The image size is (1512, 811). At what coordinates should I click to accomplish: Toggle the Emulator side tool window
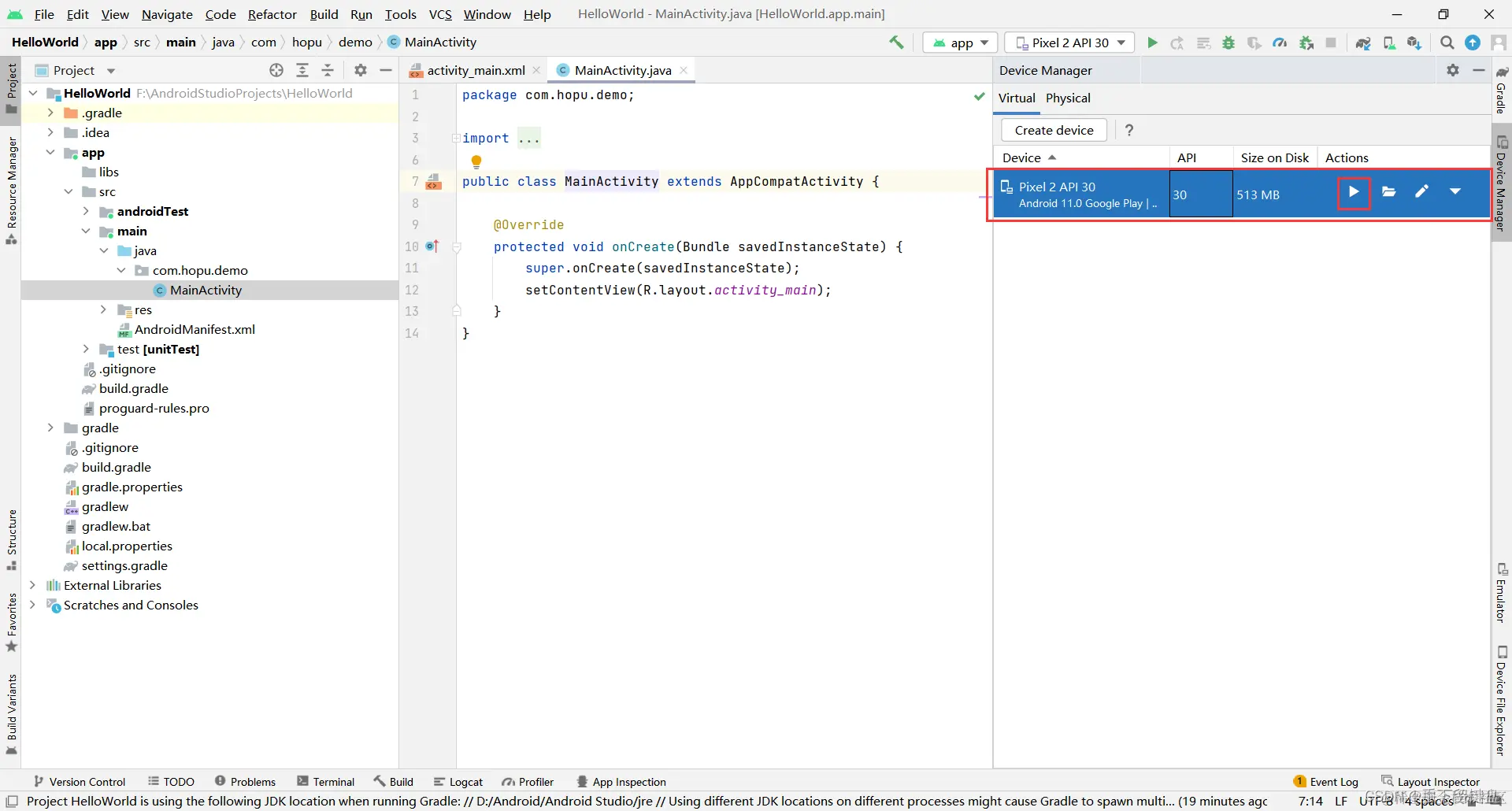(x=1502, y=593)
